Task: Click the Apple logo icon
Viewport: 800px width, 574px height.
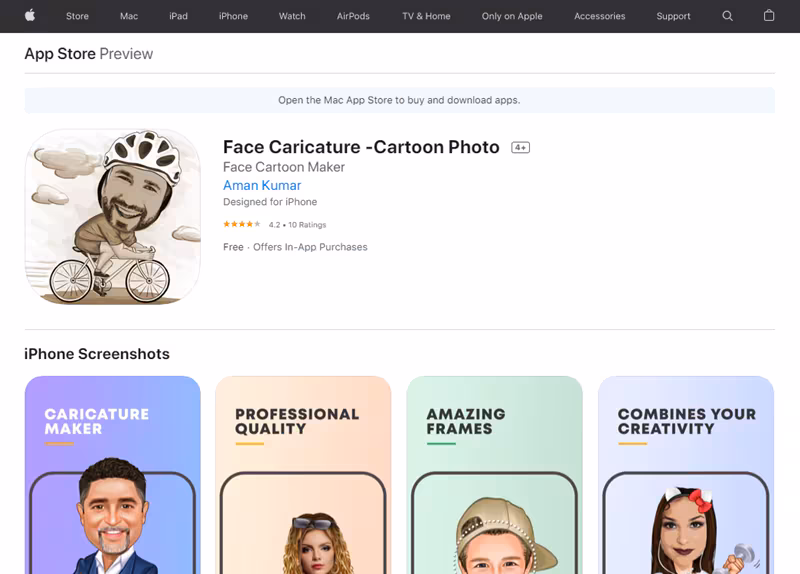Action: (30, 16)
